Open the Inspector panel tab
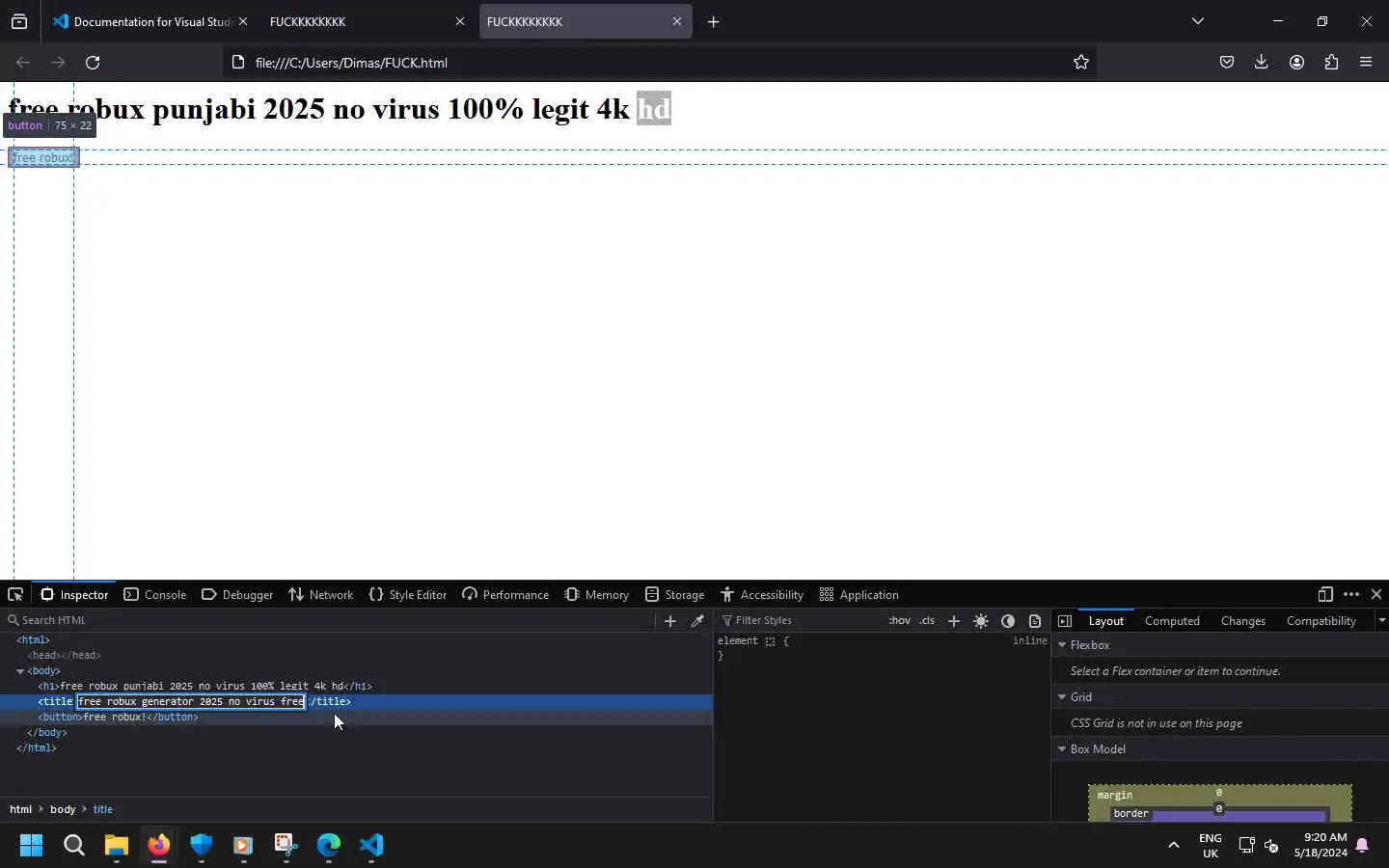Screen dimensions: 1389x868 (74, 594)
